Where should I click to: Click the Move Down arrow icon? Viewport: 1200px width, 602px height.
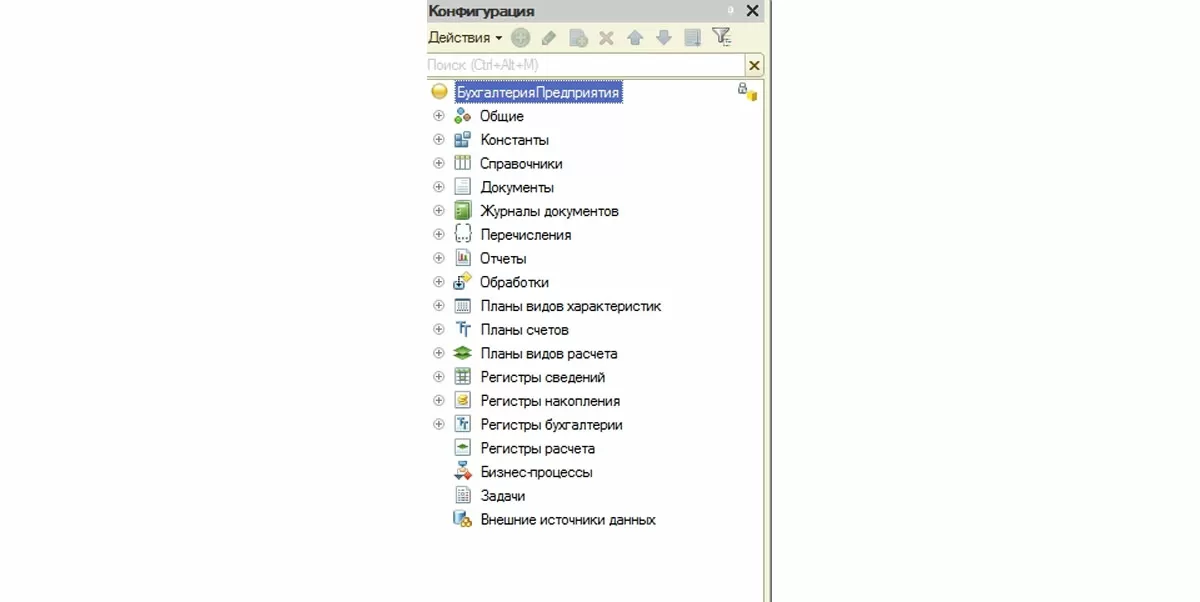tap(663, 38)
